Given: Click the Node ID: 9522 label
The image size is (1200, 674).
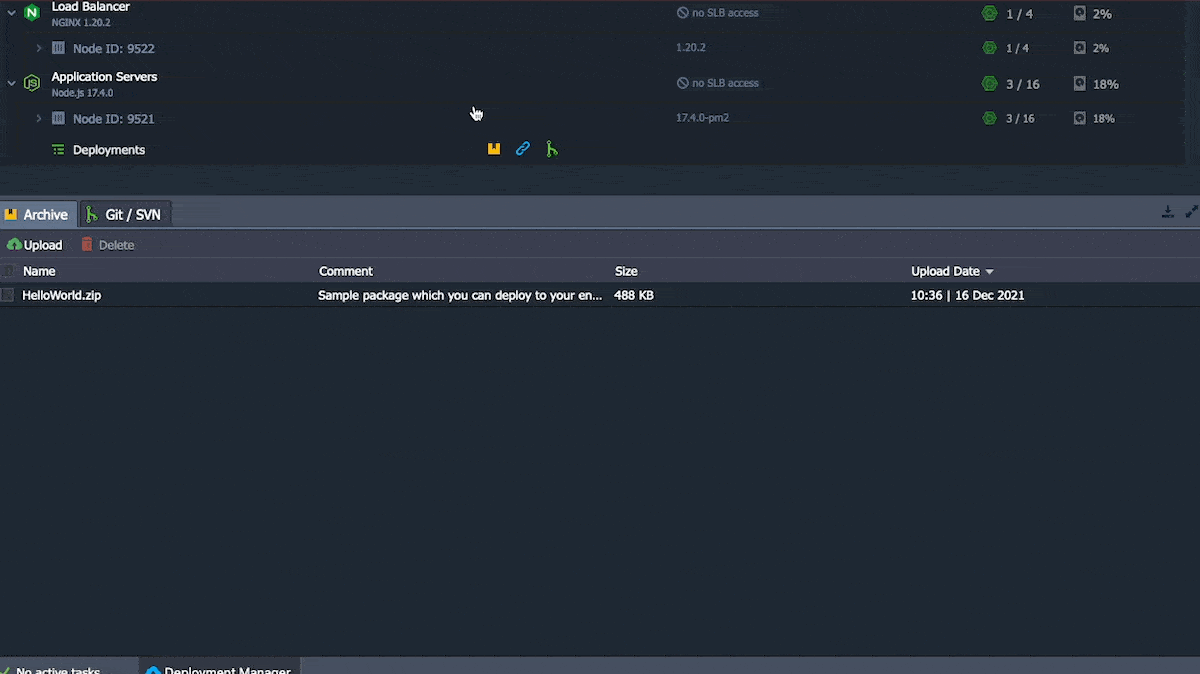Looking at the screenshot, I should pos(113,48).
